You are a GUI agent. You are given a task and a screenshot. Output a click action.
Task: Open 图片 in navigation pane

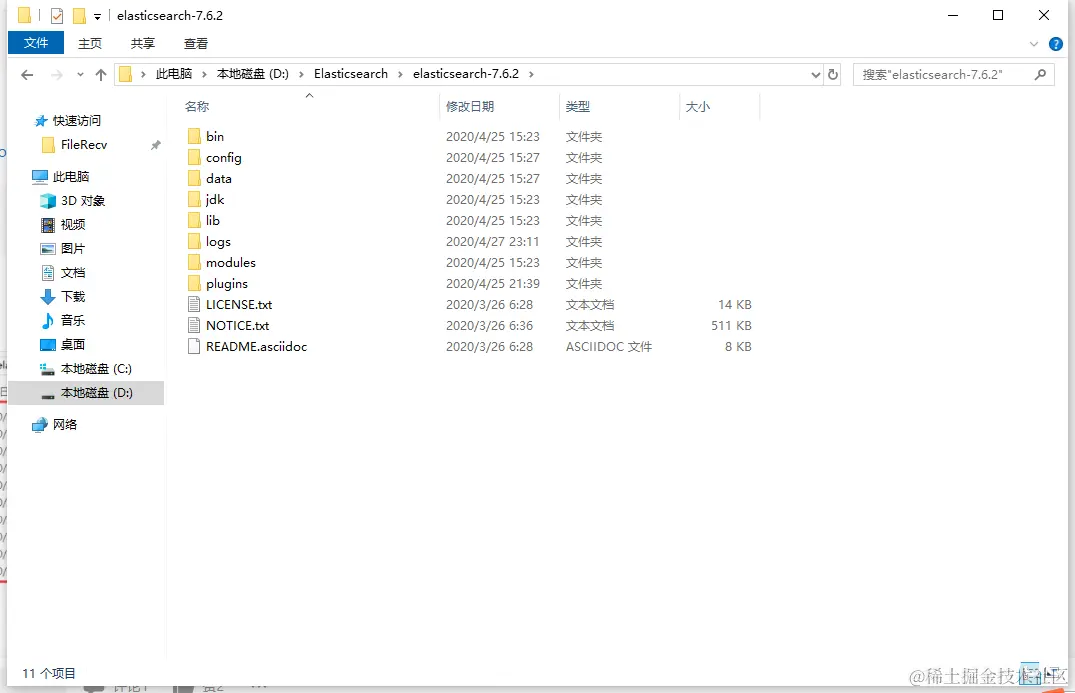tap(63, 249)
